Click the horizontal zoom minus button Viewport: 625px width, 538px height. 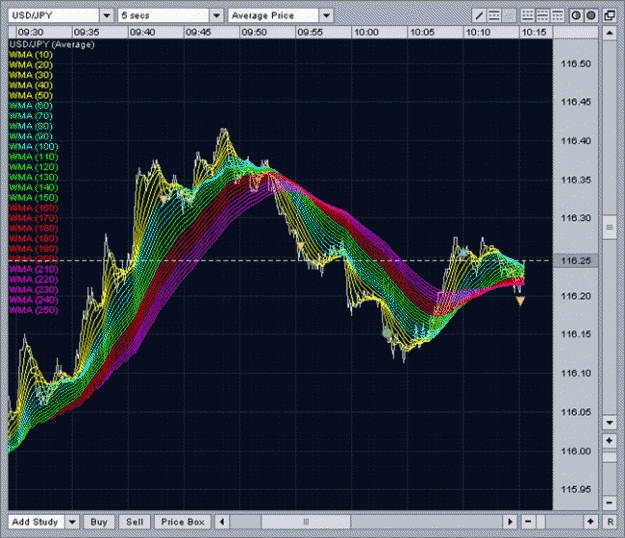pyautogui.click(x=528, y=522)
